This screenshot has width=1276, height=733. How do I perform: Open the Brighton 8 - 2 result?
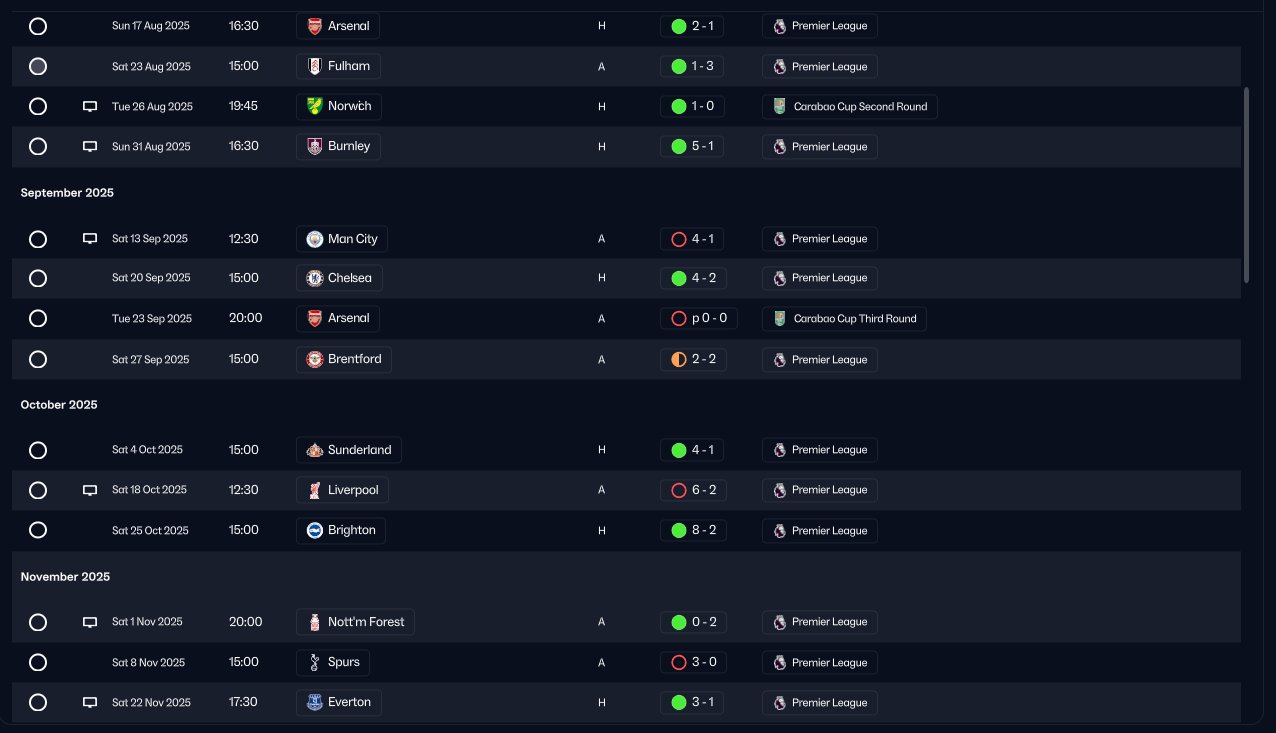(x=692, y=530)
